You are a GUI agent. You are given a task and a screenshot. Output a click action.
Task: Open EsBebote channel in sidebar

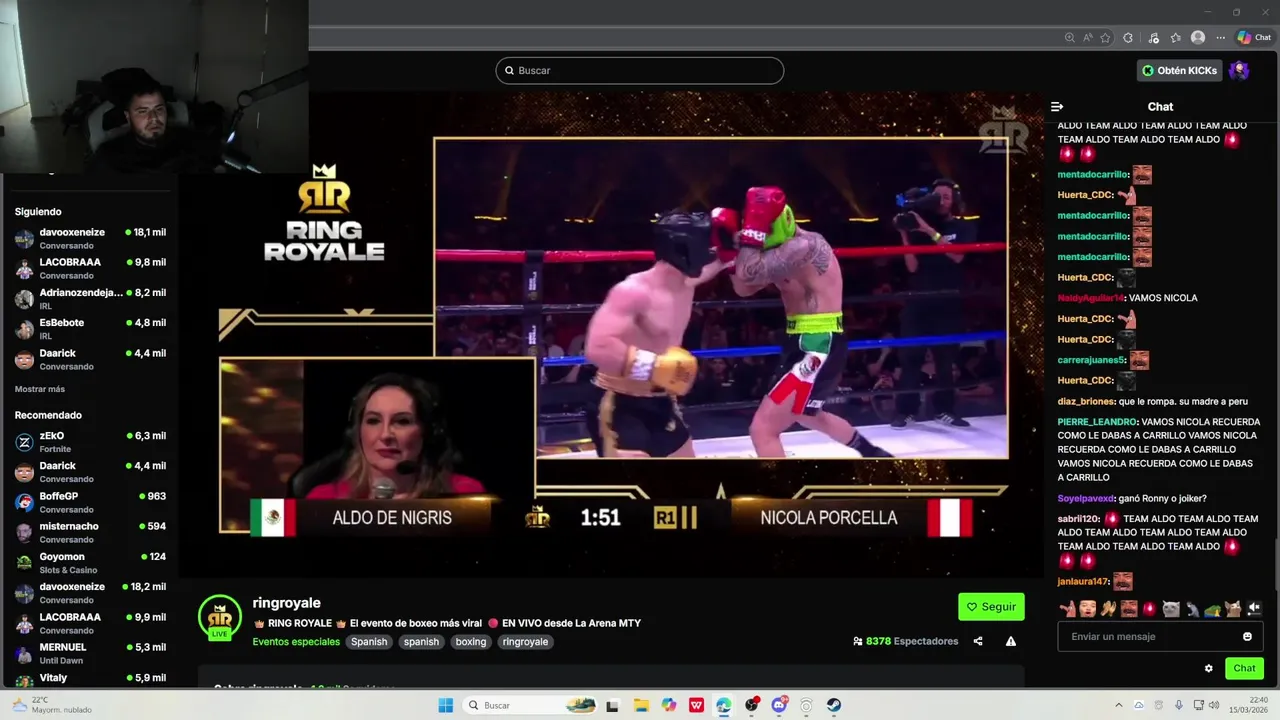90,329
